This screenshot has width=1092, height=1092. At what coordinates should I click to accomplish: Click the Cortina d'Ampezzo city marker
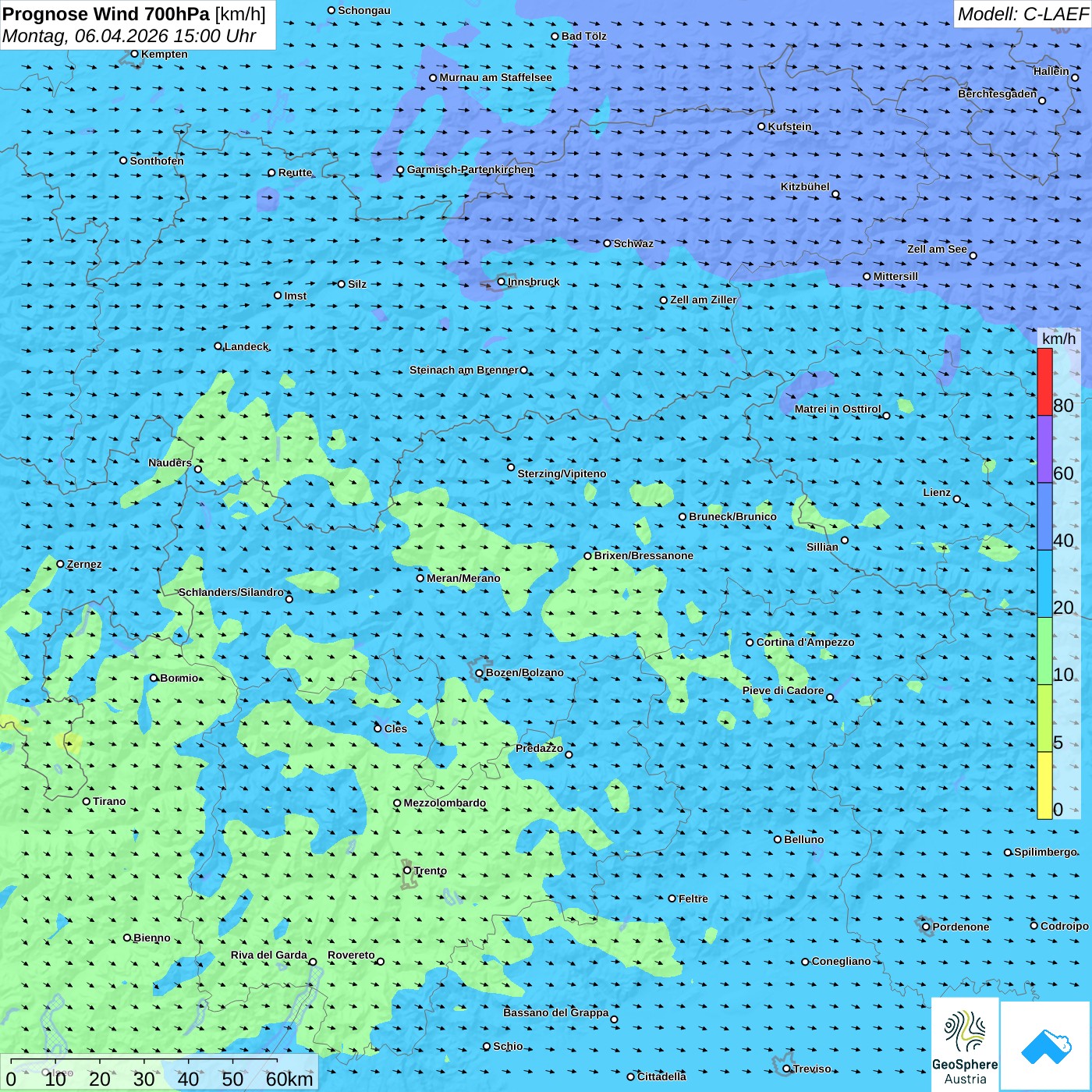750,643
